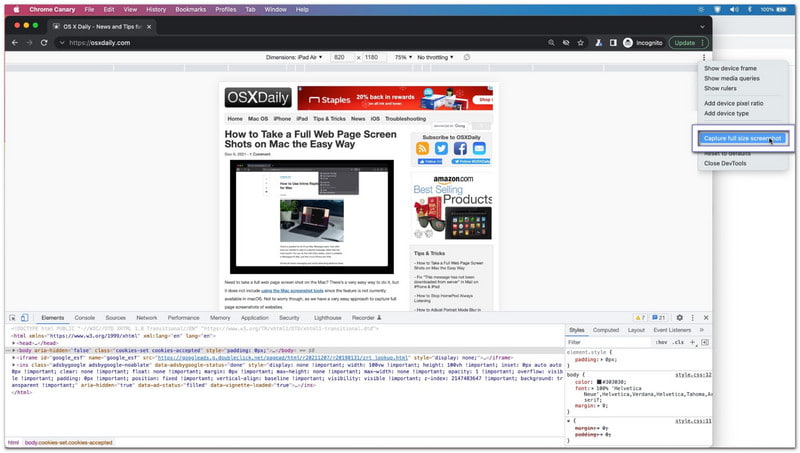
Task: Toggle the .cls classes button
Action: click(678, 342)
